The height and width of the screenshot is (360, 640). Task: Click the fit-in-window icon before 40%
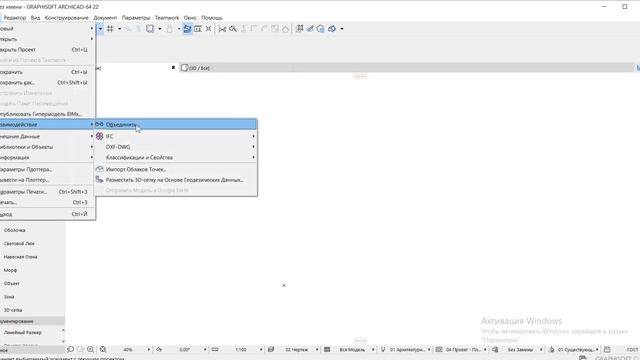(x=103, y=349)
